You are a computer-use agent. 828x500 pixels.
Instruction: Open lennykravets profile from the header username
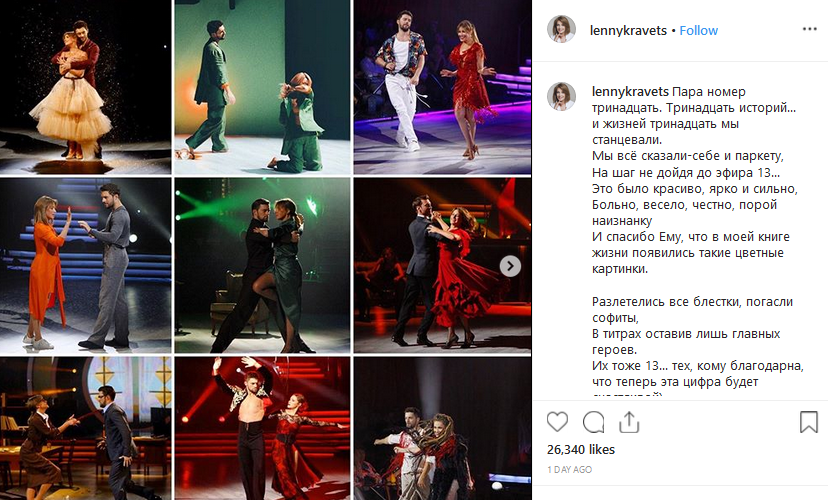pos(628,31)
